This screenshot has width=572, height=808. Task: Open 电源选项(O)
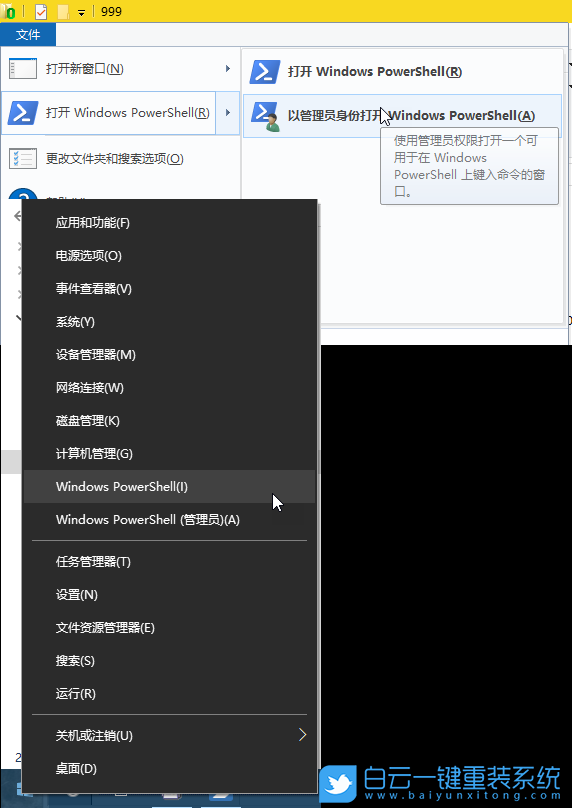169,256
